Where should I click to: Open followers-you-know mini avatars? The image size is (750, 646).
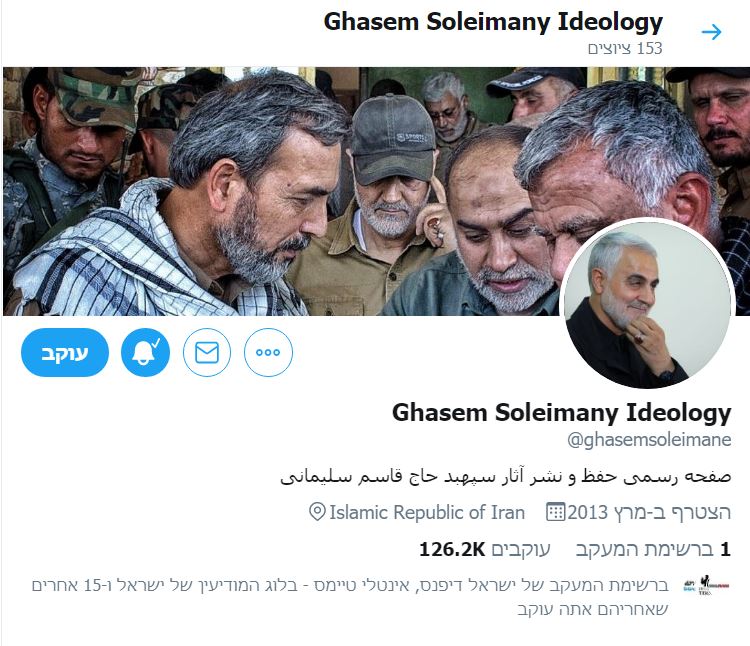(x=706, y=585)
